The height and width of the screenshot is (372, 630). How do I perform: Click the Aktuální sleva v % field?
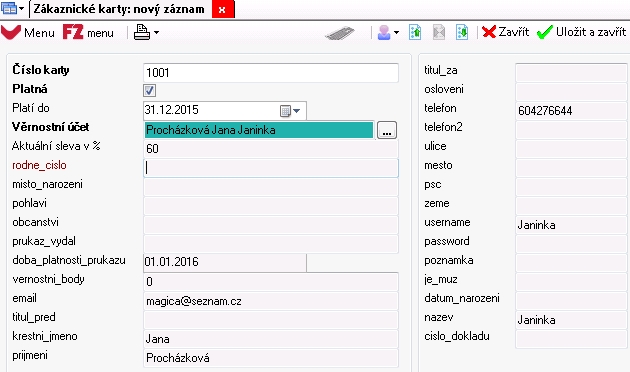[x=271, y=149]
